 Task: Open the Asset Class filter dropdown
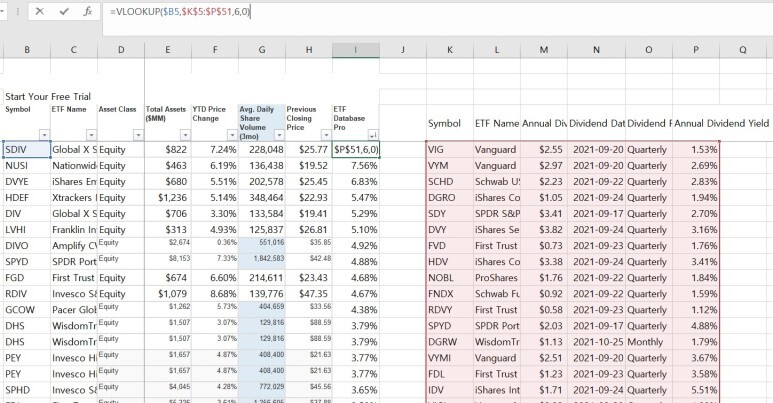[x=138, y=135]
